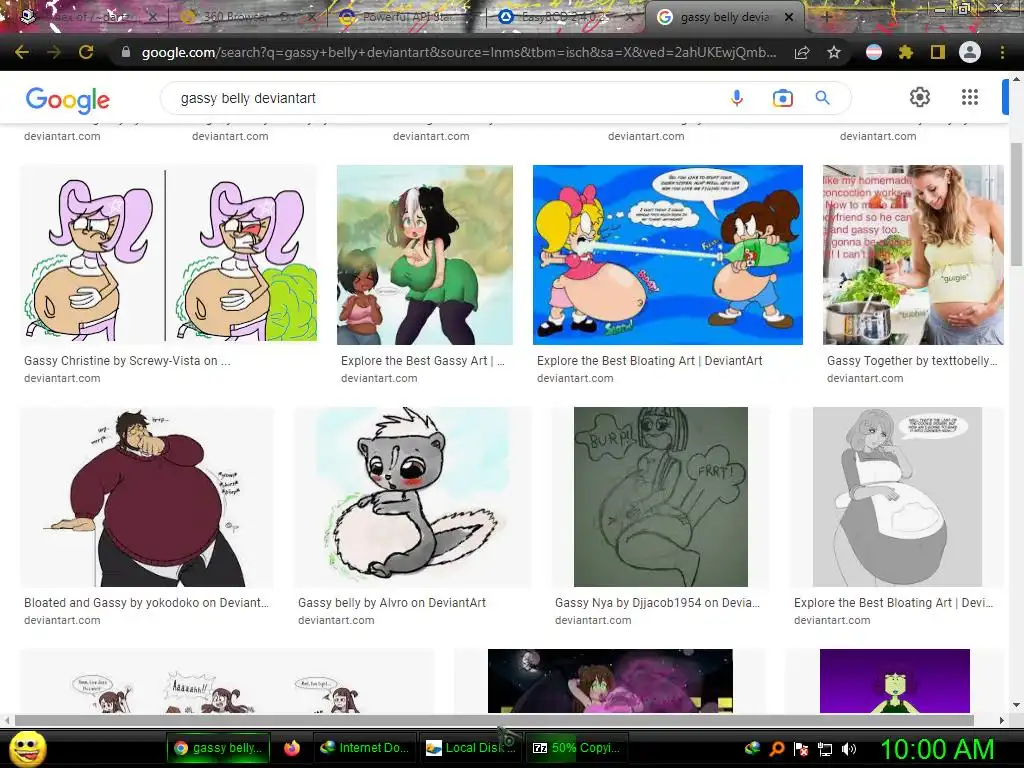Open the Extensions puzzle piece menu
The height and width of the screenshot is (768, 1024).
[x=905, y=52]
